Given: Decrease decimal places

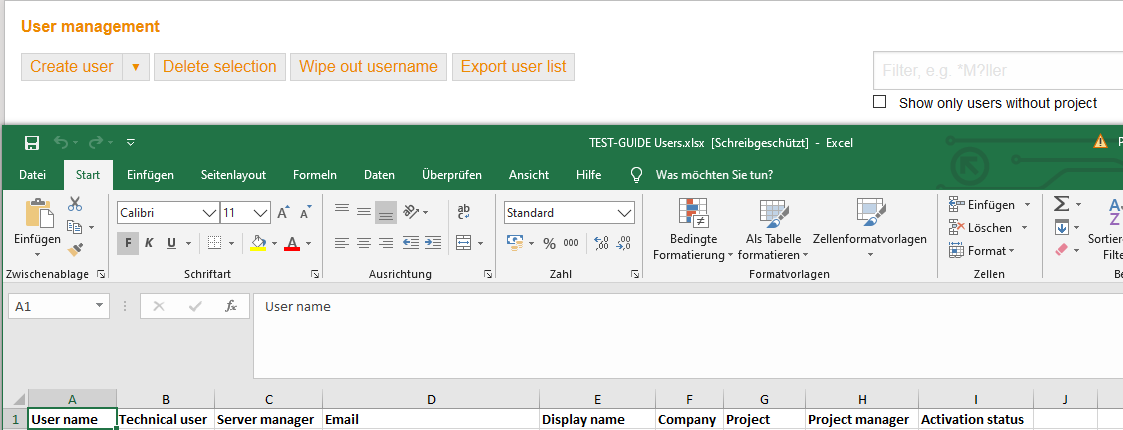Looking at the screenshot, I should (x=624, y=243).
